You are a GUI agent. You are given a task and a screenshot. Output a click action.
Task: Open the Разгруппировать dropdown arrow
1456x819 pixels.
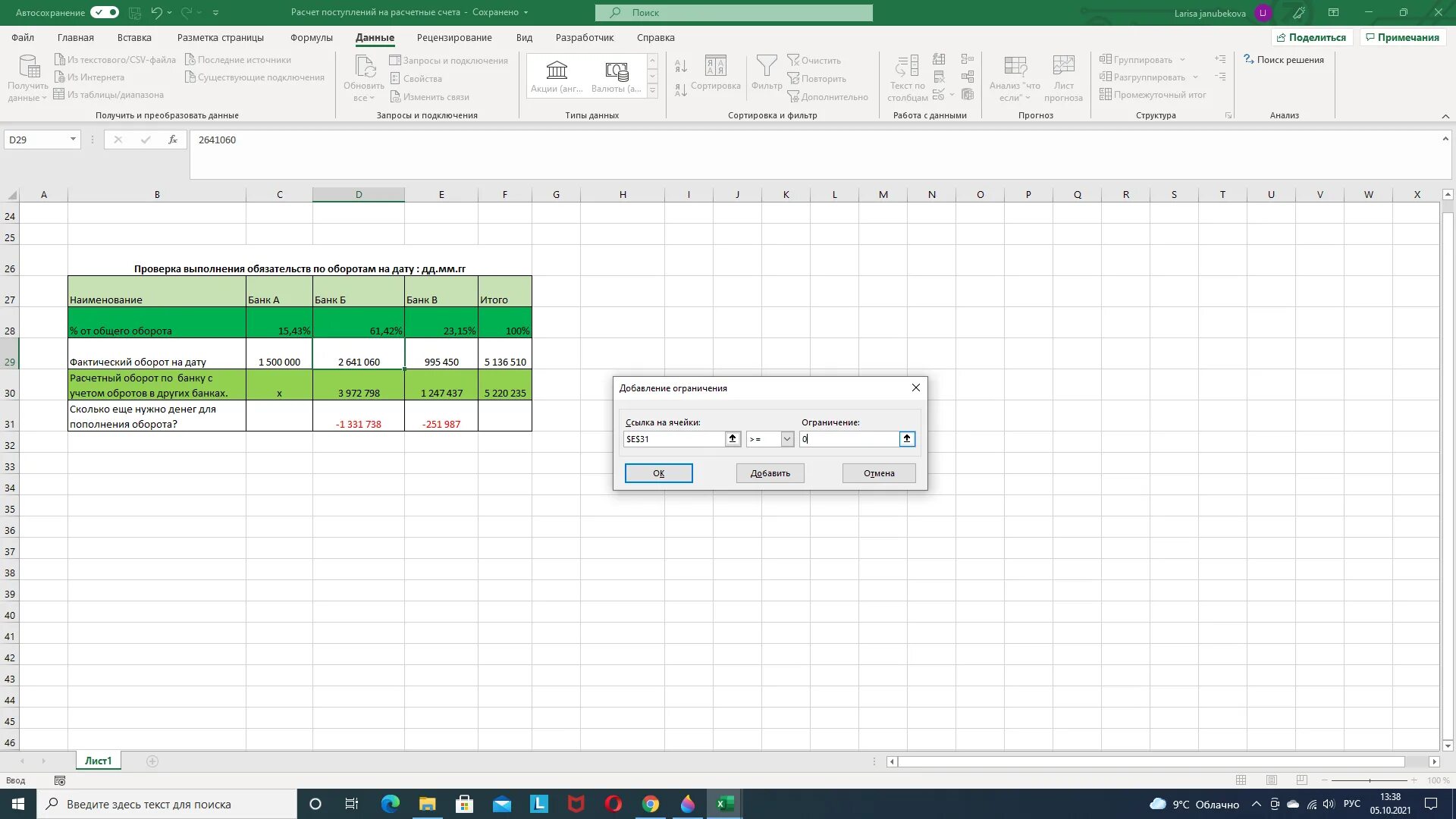1195,77
